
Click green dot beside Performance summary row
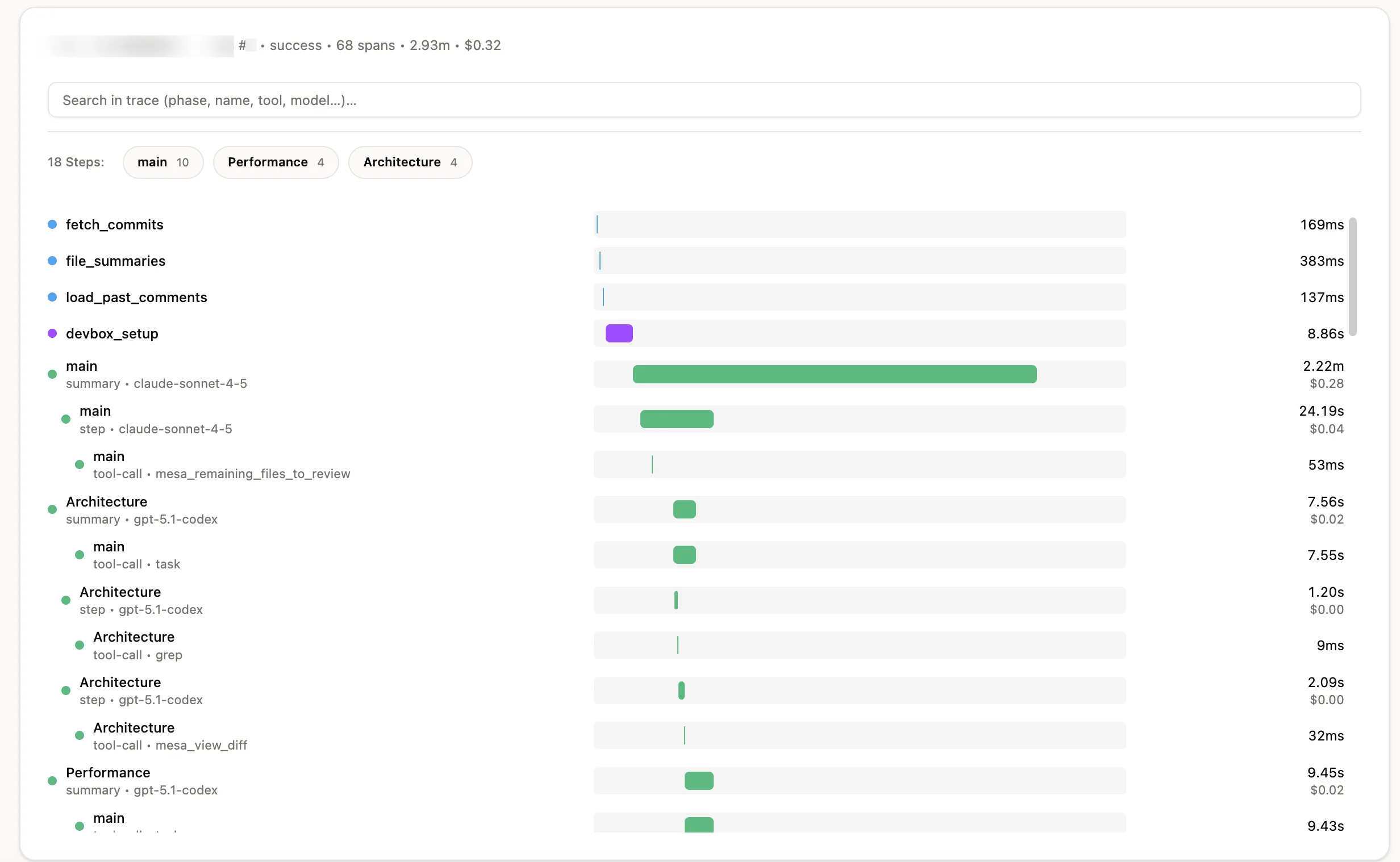coord(52,781)
